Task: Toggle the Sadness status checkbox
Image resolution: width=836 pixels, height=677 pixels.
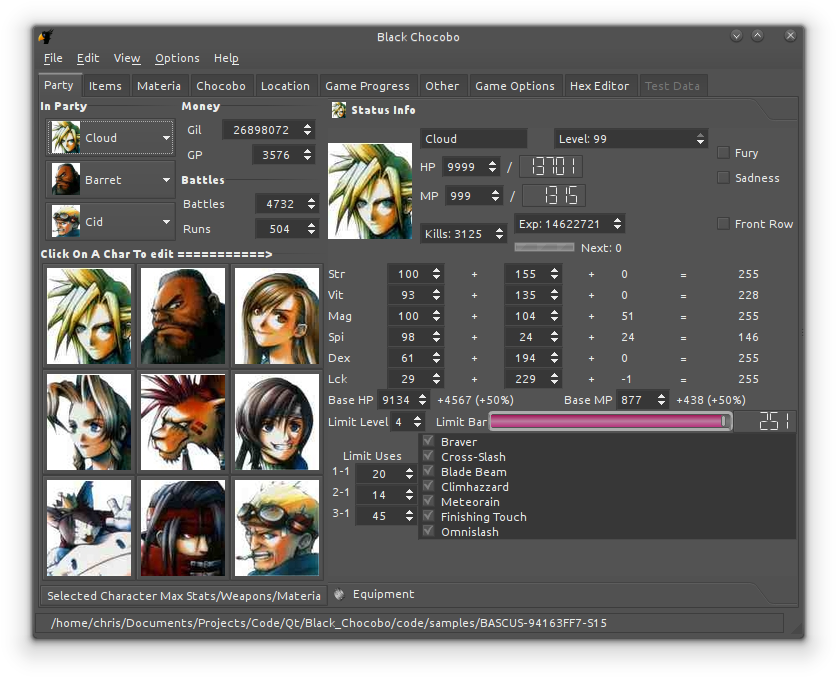Action: 724,178
